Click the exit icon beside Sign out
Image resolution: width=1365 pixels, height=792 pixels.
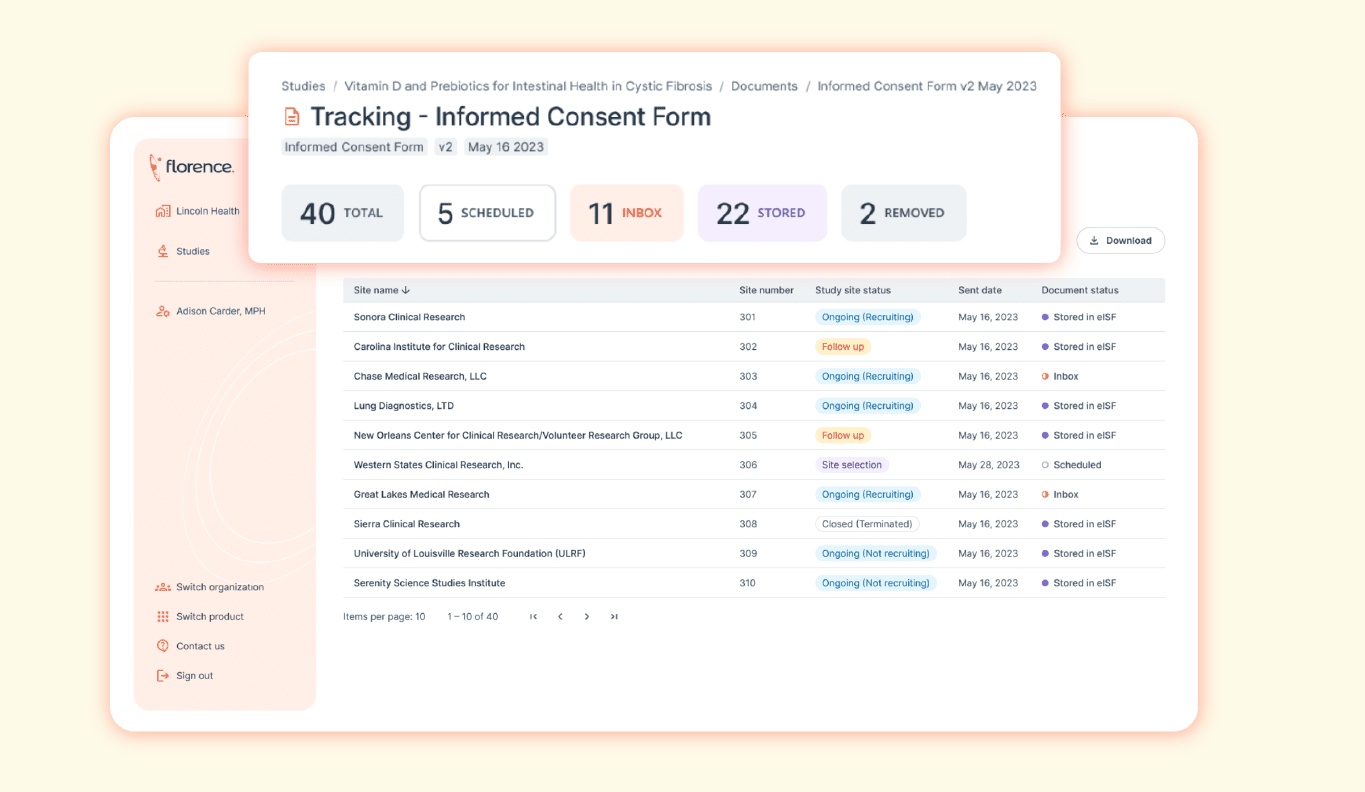coord(163,676)
